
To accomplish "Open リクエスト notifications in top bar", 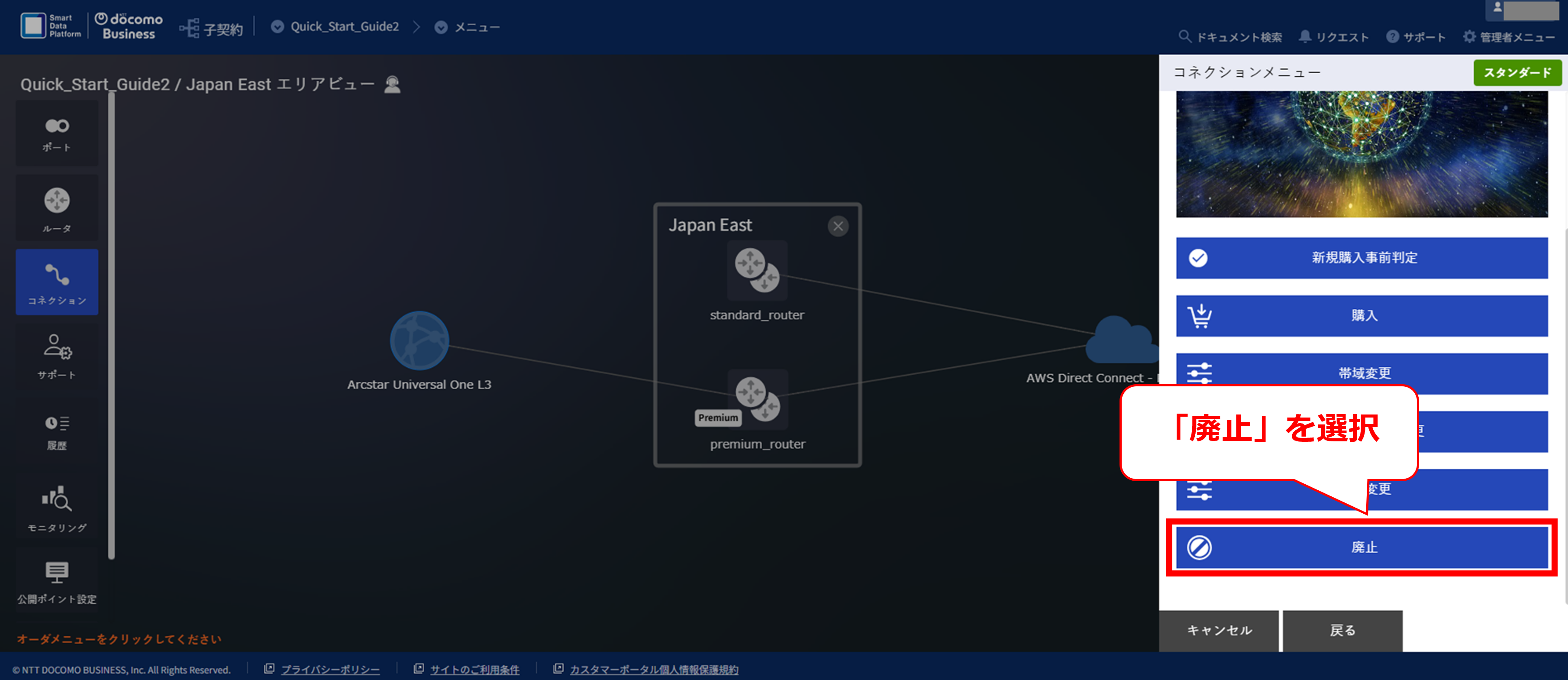I will tap(1333, 37).
